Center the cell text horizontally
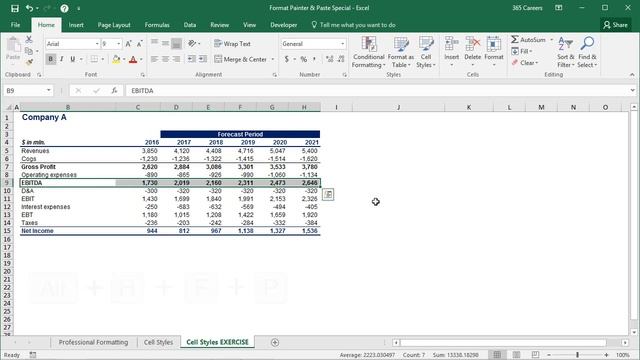 pyautogui.click(x=165, y=59)
